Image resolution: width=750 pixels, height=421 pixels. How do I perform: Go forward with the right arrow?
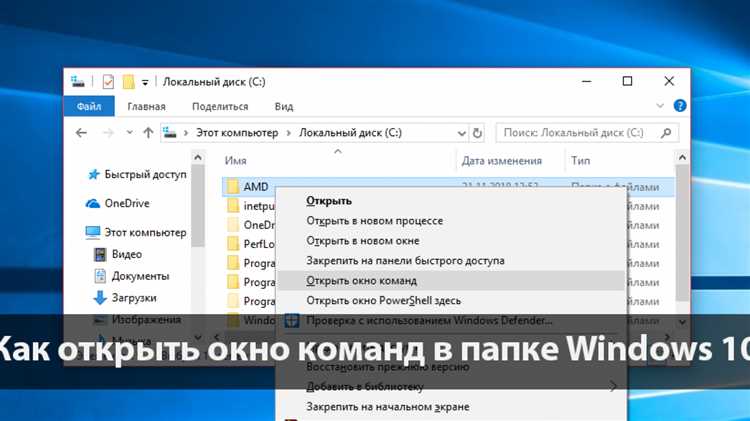click(x=109, y=133)
